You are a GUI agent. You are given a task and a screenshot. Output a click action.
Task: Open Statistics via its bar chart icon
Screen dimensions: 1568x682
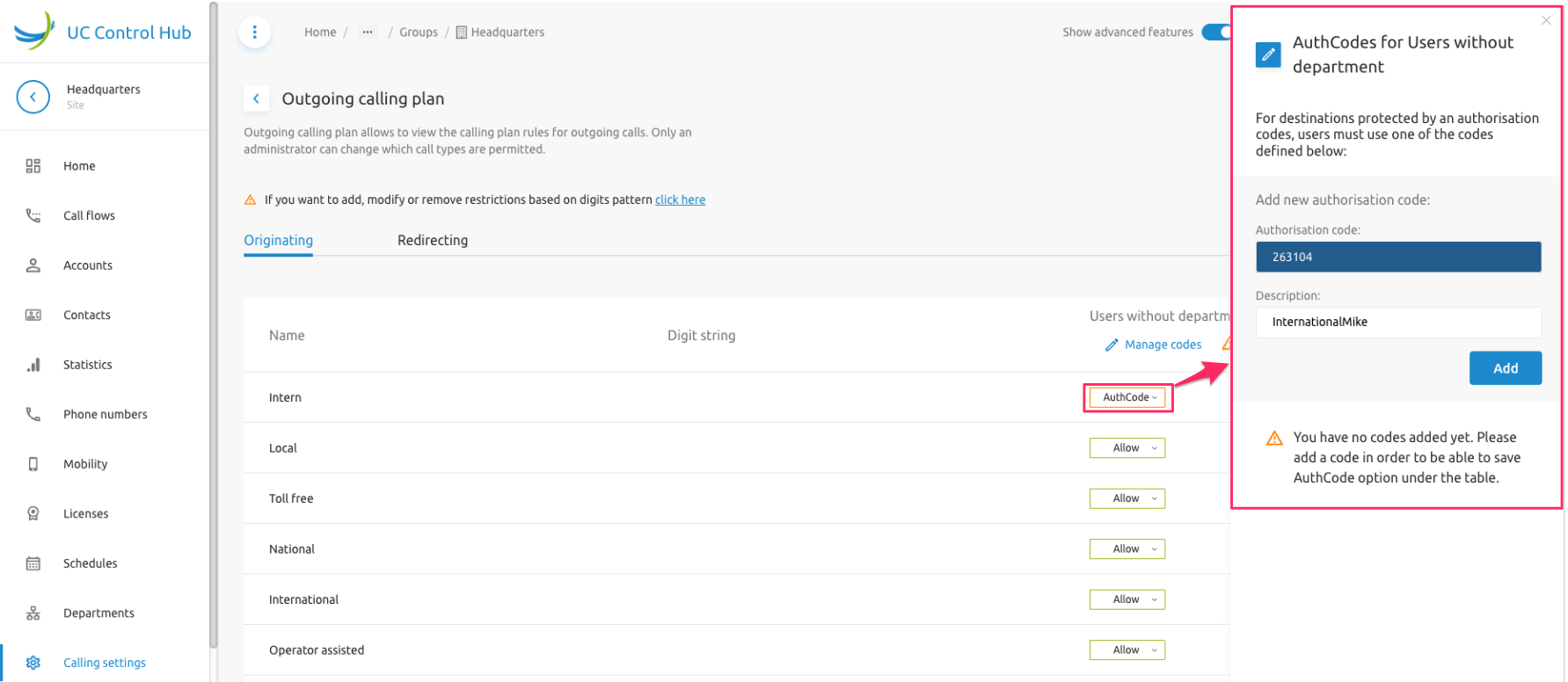(33, 365)
